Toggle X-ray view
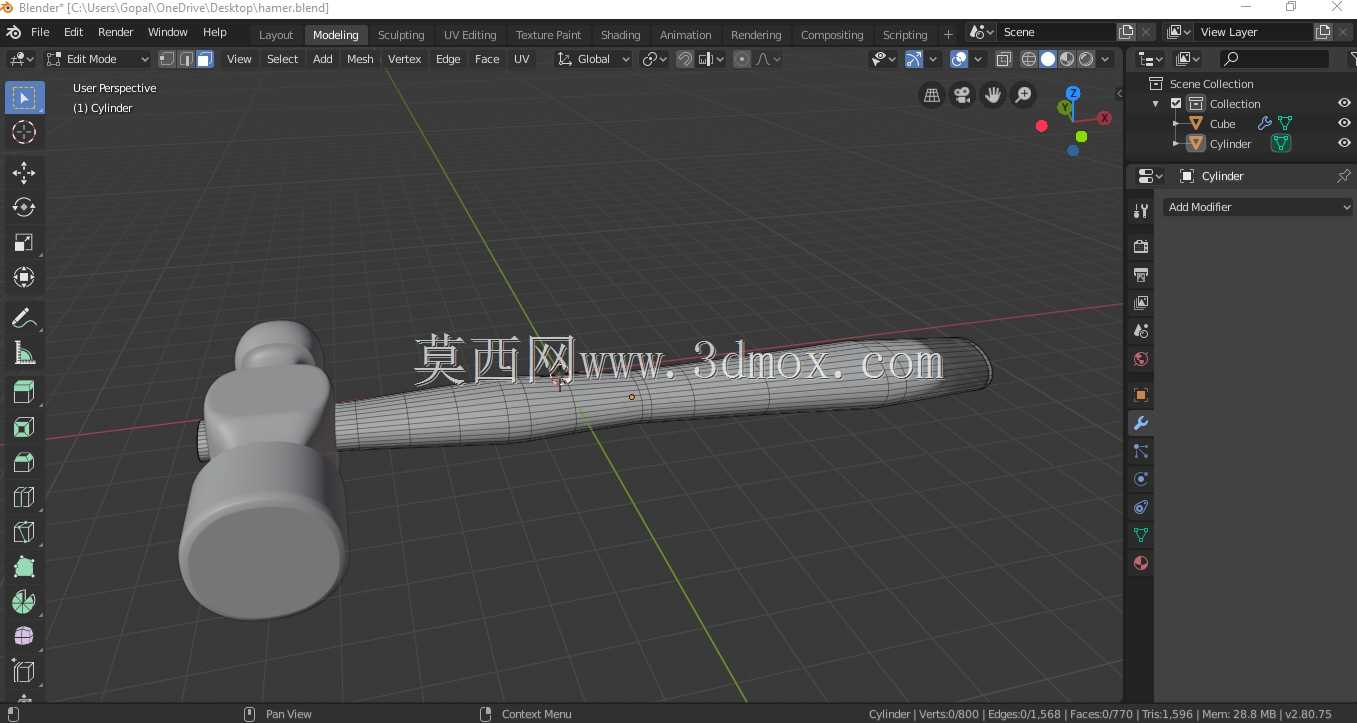This screenshot has width=1357, height=723. (1004, 59)
